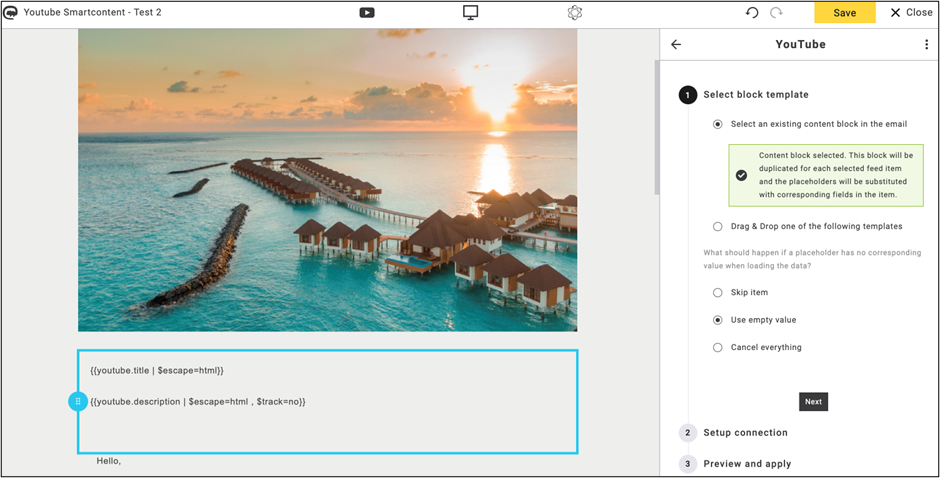Choose Drag & Drop templates radio option
The width and height of the screenshot is (940, 478).
(718, 226)
